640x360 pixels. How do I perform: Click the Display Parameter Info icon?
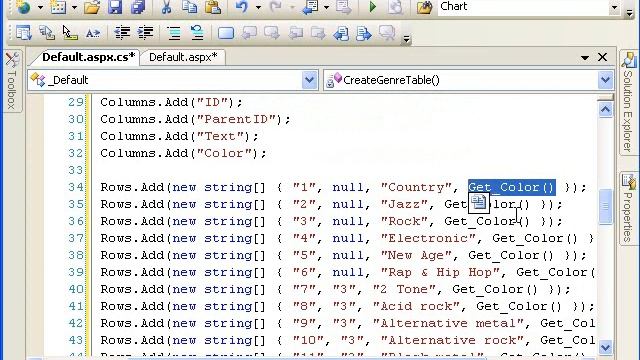pos(47,33)
